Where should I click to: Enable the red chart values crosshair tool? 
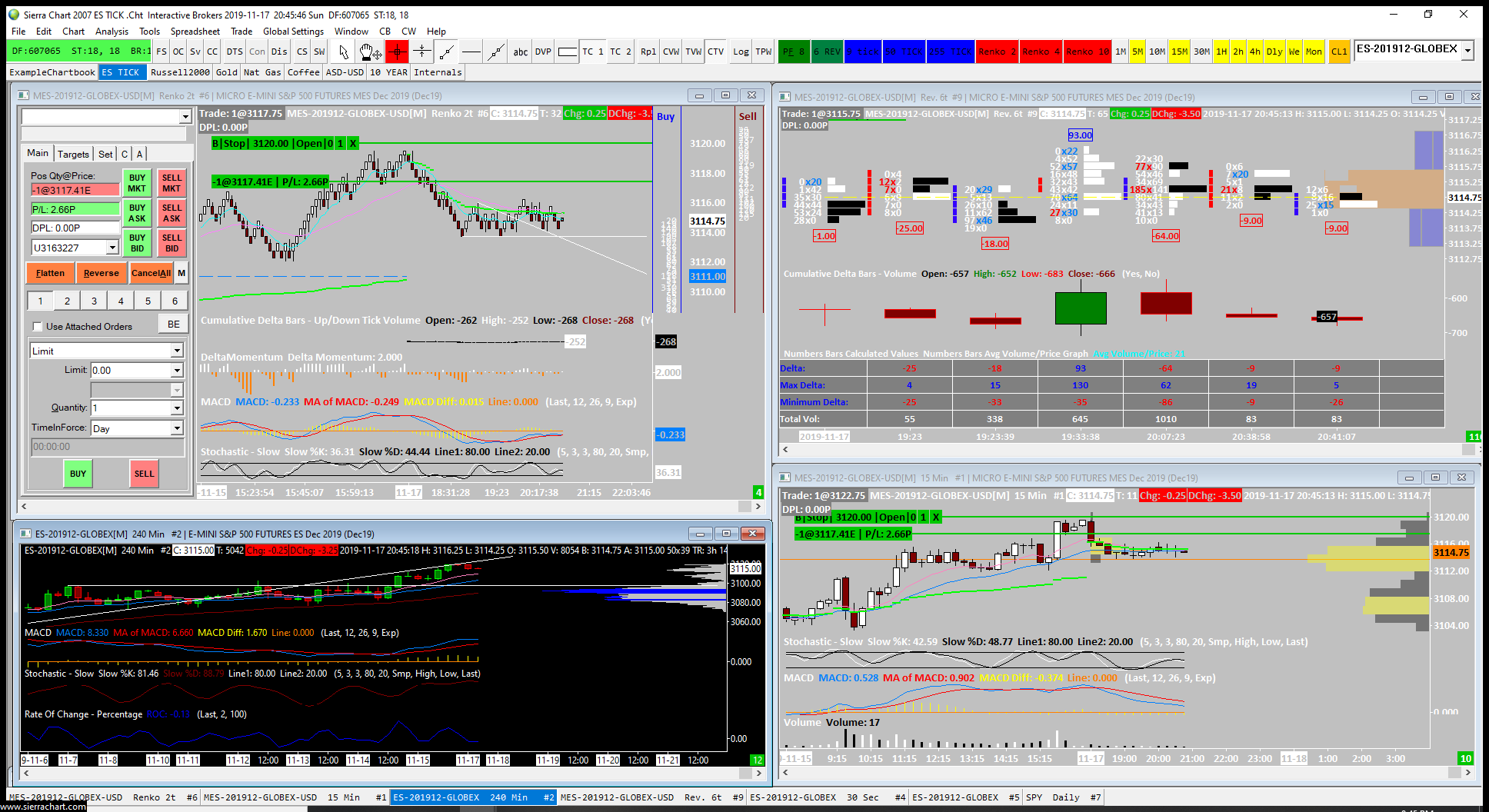click(397, 52)
